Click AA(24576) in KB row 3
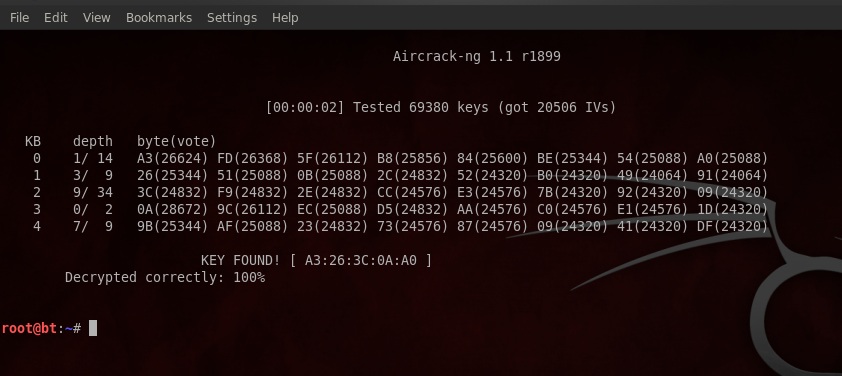Screen dimensions: 842x376 click(x=493, y=209)
